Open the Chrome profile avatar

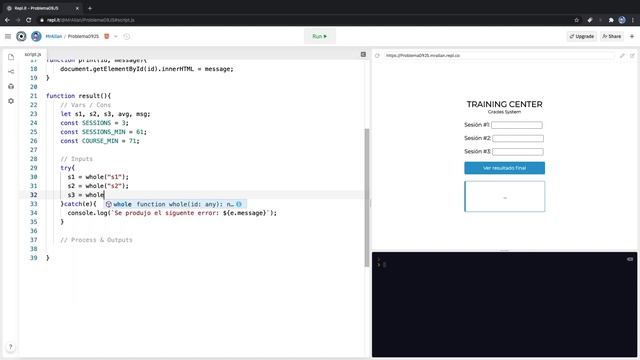(x=622, y=20)
